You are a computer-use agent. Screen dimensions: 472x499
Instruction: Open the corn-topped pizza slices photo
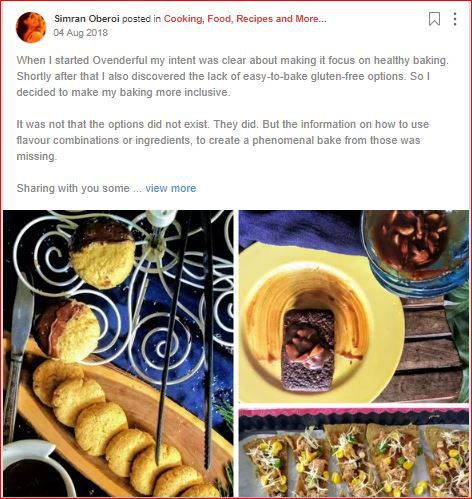point(354,452)
